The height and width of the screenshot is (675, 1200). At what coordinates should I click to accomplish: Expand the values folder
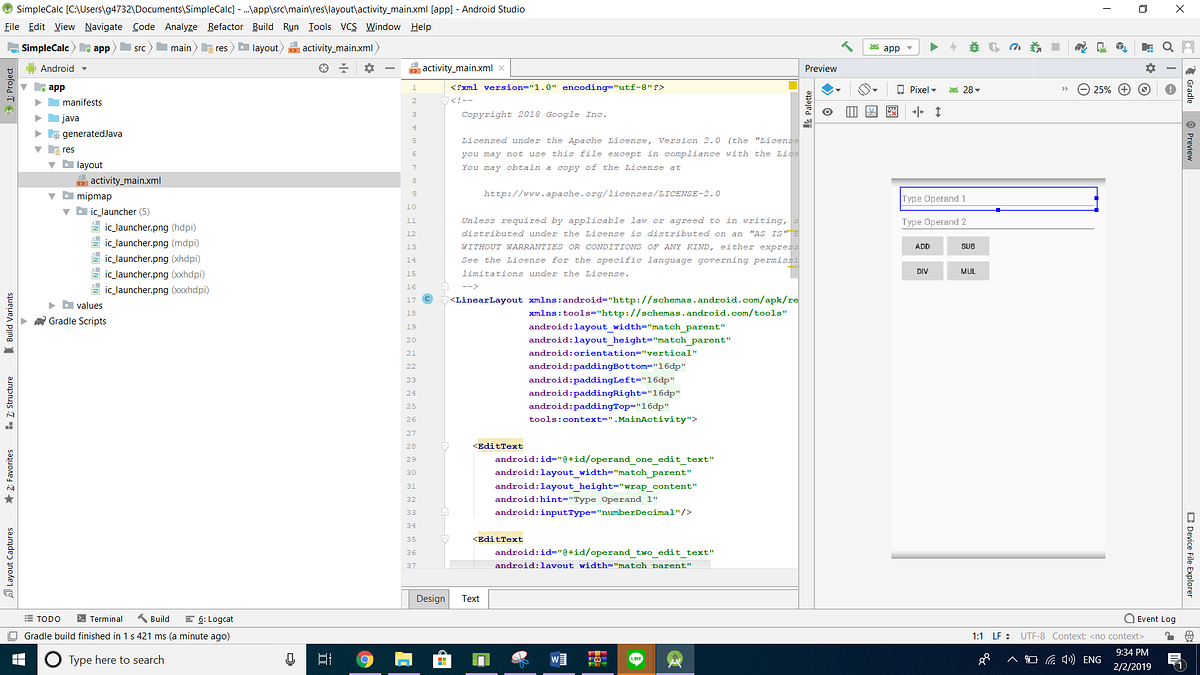point(53,305)
